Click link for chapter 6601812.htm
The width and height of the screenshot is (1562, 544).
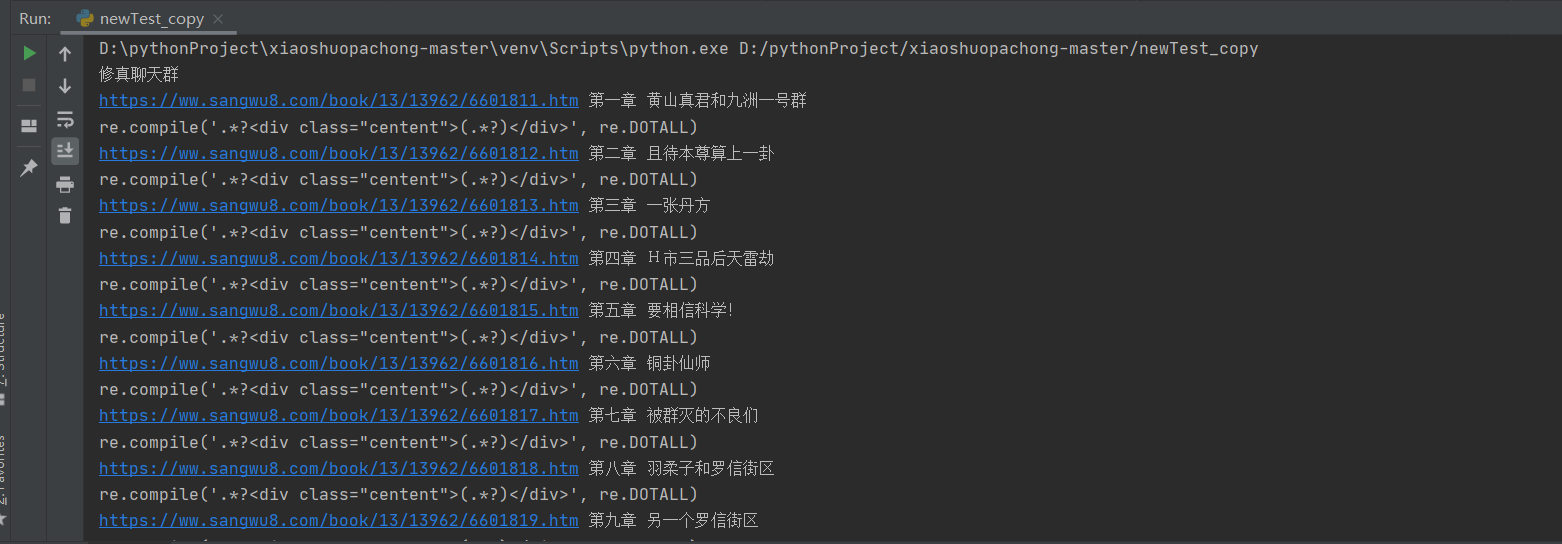[338, 154]
